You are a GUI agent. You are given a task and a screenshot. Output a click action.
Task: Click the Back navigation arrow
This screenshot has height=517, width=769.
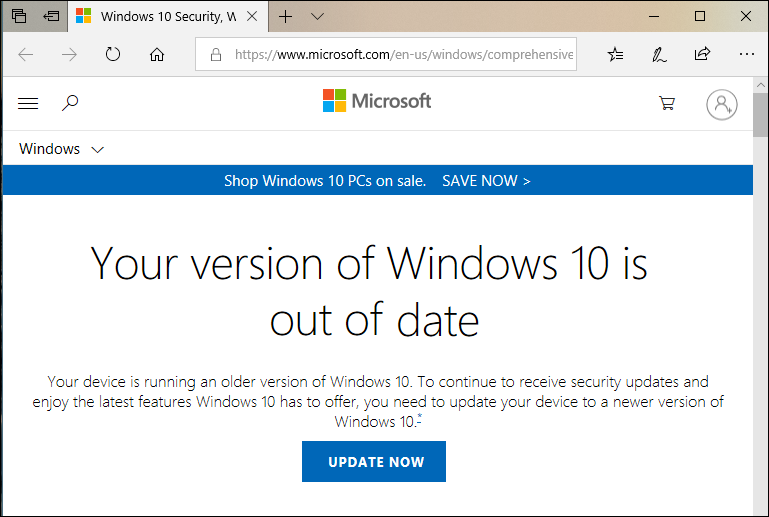click(26, 55)
